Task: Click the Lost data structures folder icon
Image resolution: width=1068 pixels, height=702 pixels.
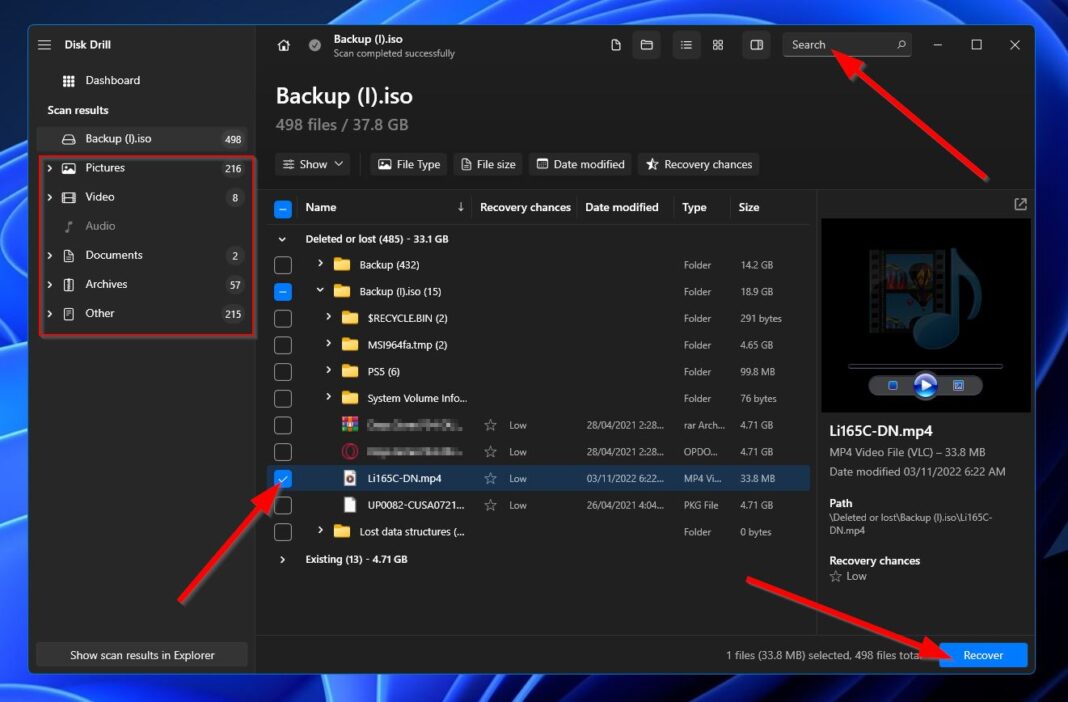Action: (342, 532)
